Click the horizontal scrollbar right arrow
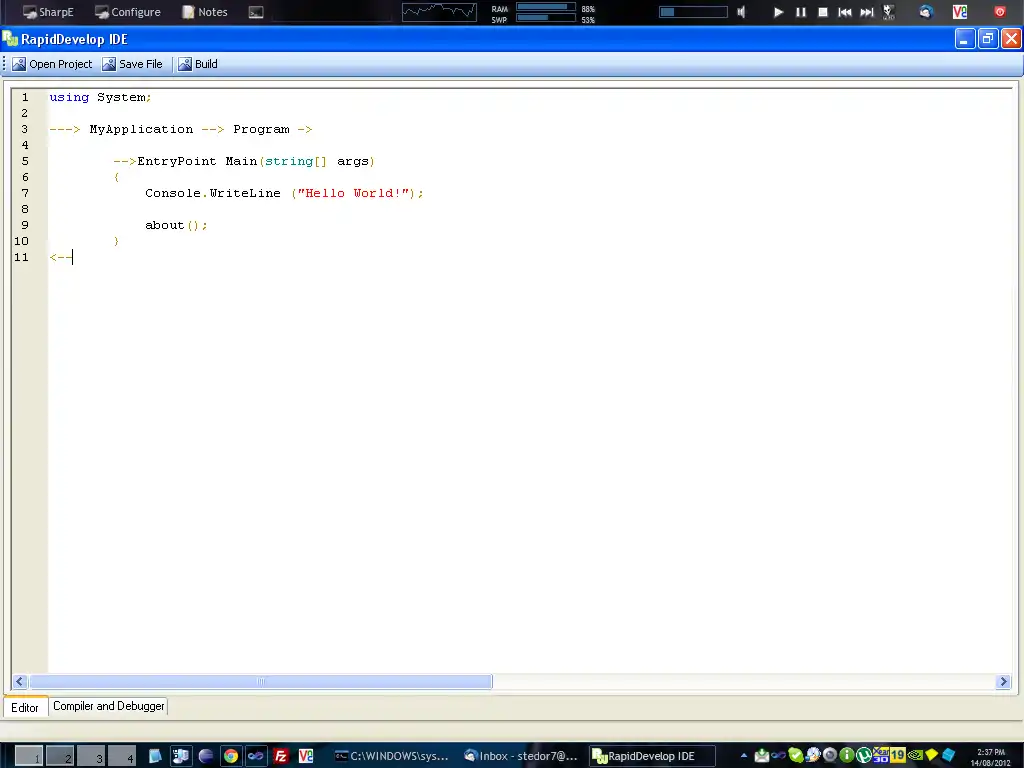1024x768 pixels. (1004, 682)
